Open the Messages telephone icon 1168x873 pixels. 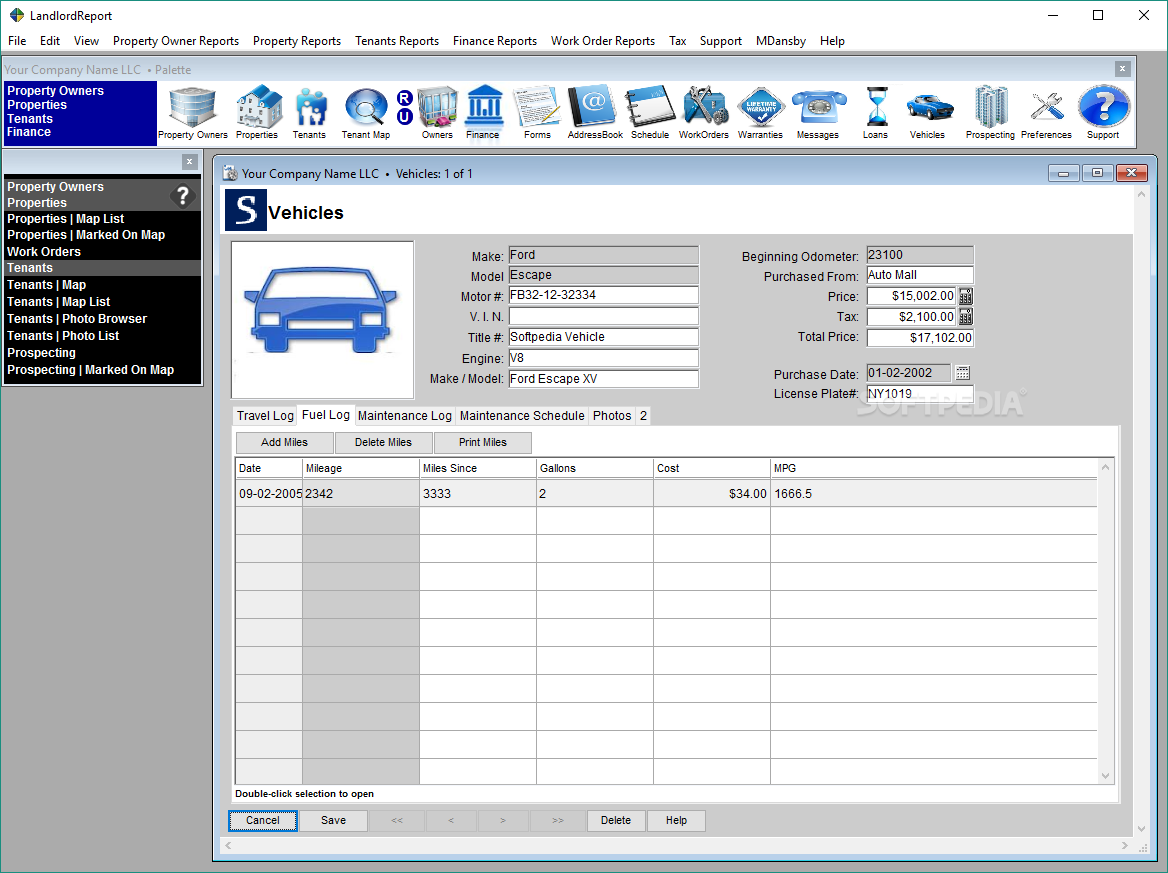pos(818,112)
